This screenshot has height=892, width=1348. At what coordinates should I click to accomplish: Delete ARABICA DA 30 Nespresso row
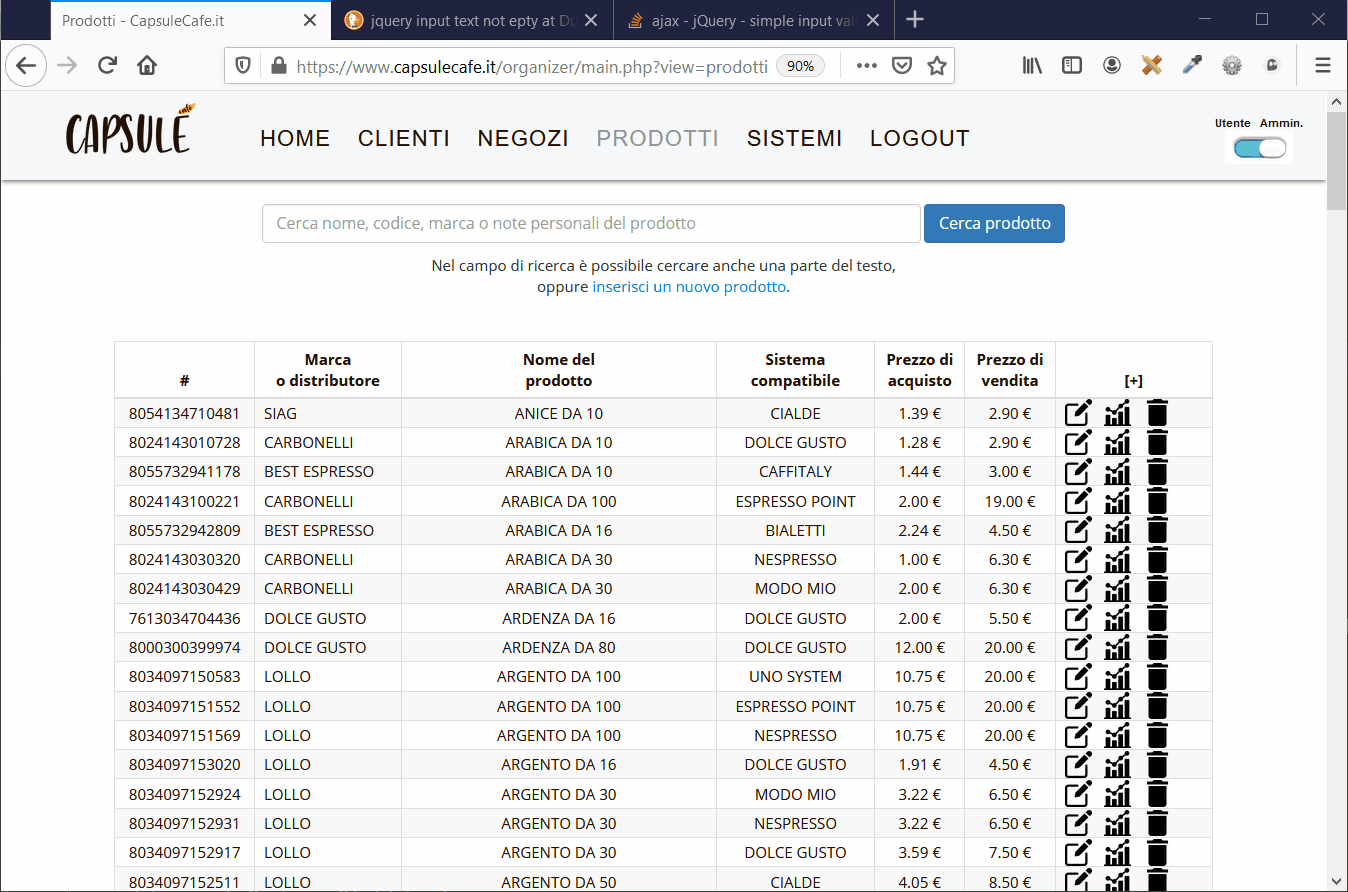coord(1157,559)
